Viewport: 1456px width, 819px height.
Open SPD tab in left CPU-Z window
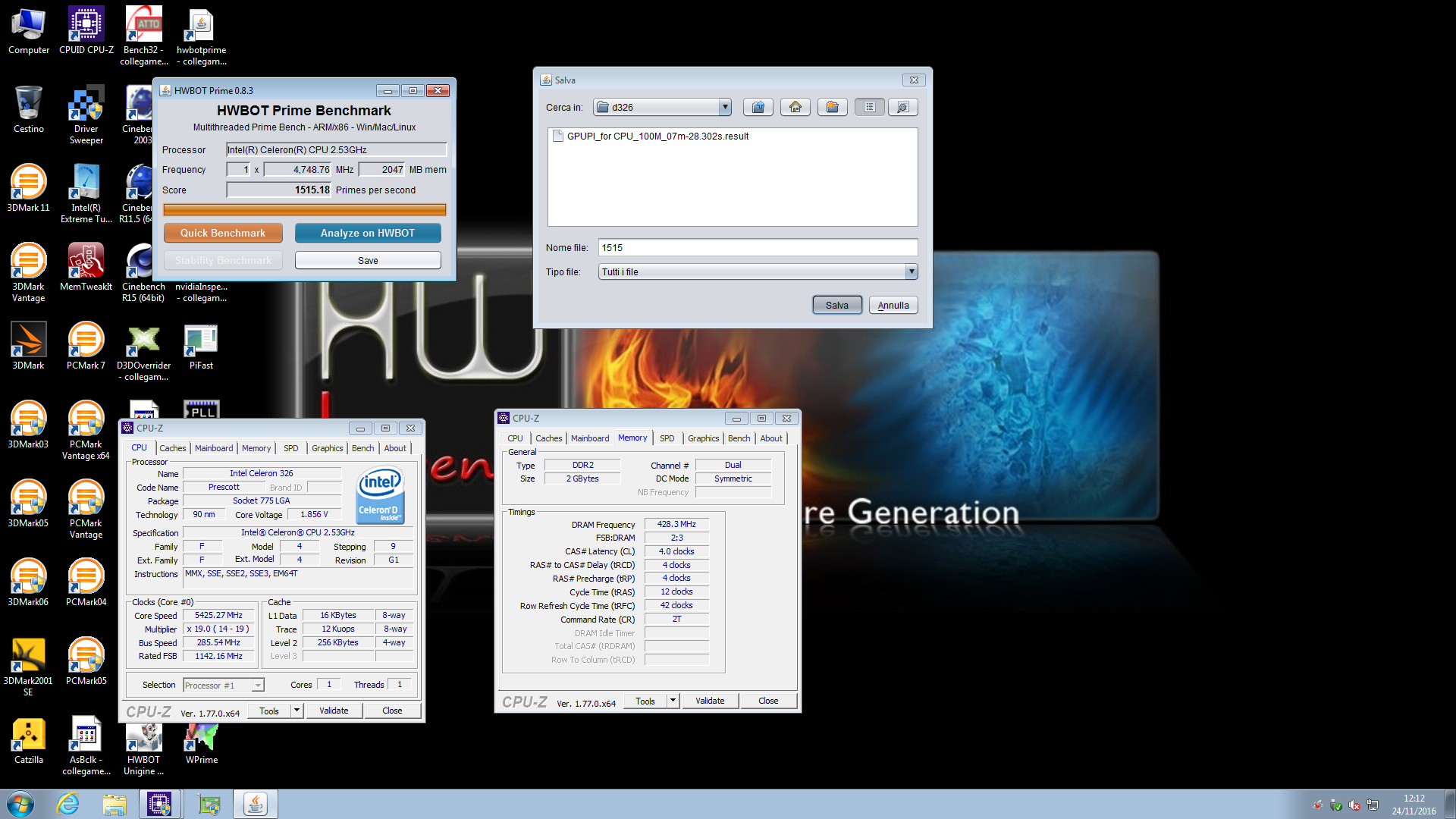(x=291, y=448)
